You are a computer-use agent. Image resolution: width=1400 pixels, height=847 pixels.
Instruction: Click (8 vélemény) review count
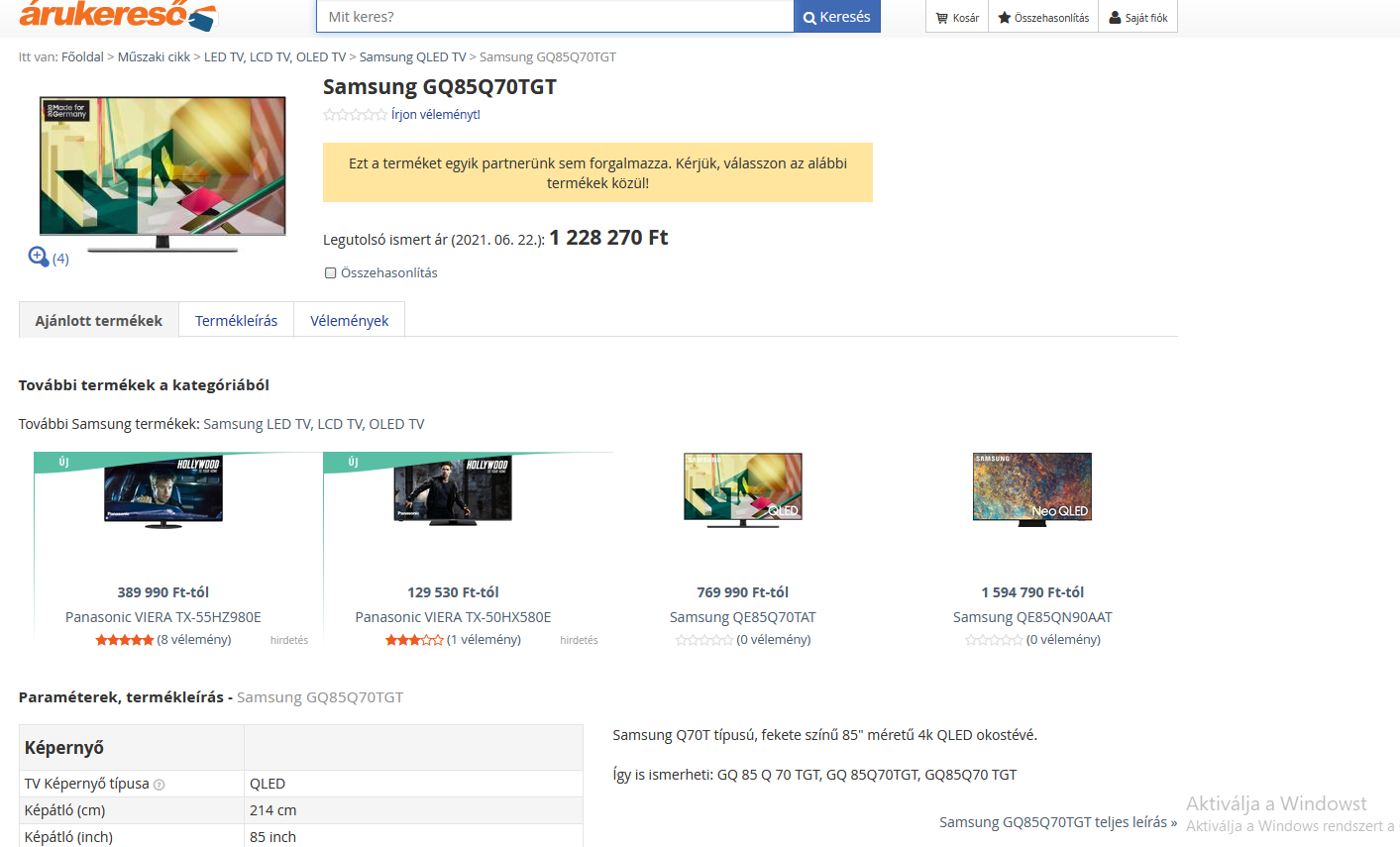194,640
